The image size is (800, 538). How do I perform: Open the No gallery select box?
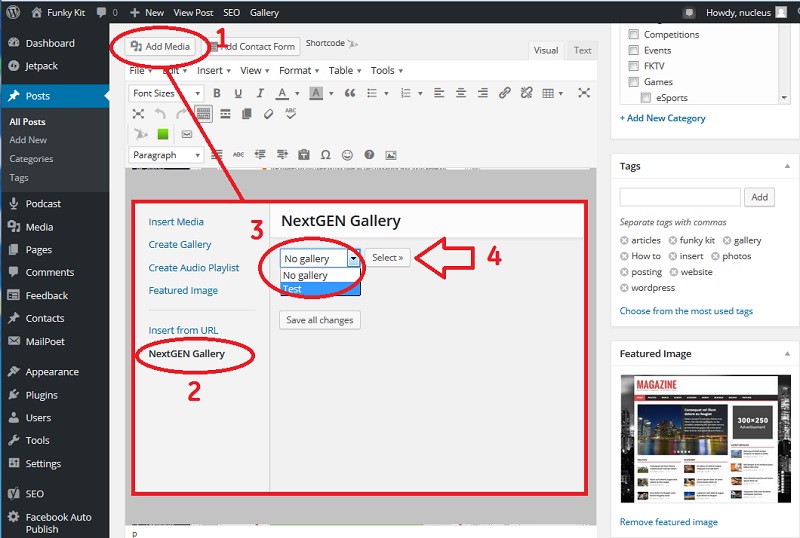[x=320, y=258]
